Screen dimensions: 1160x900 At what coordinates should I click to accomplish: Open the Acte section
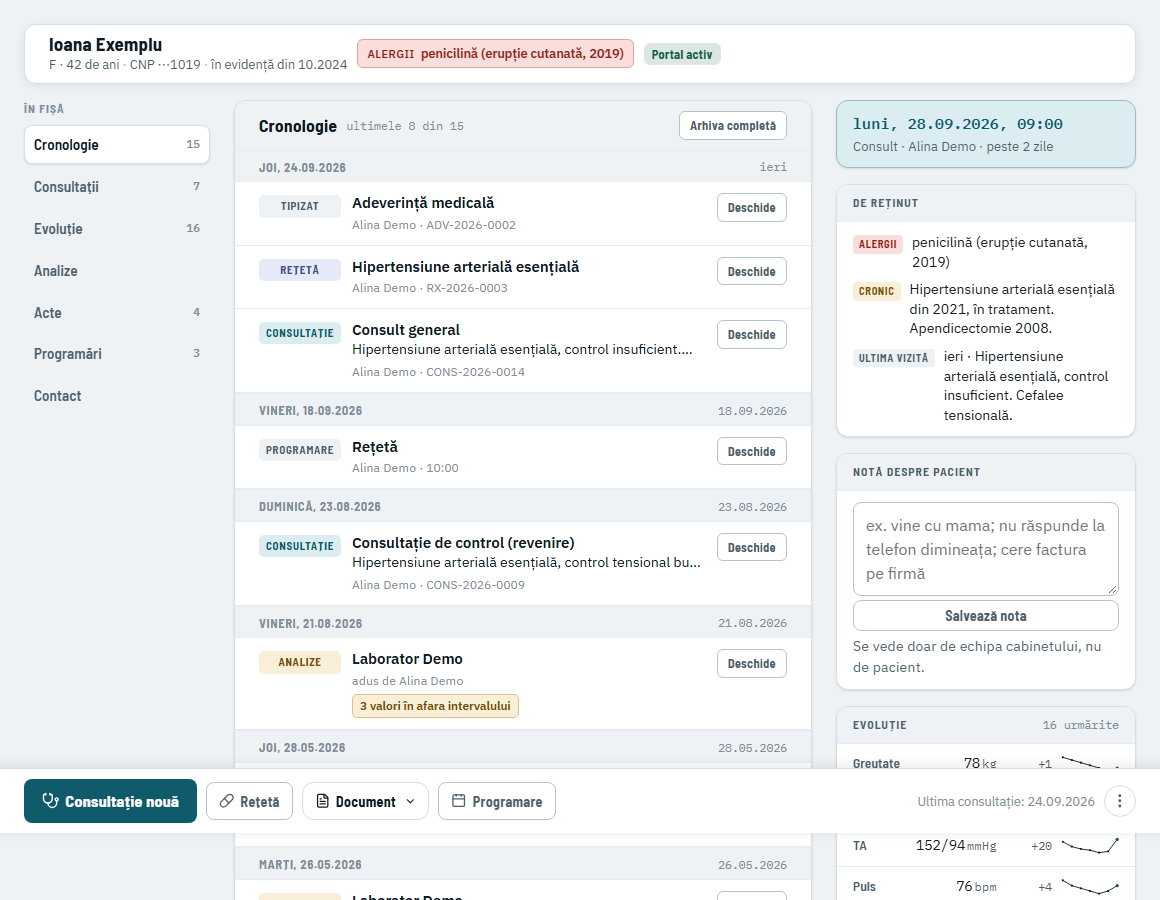click(117, 312)
